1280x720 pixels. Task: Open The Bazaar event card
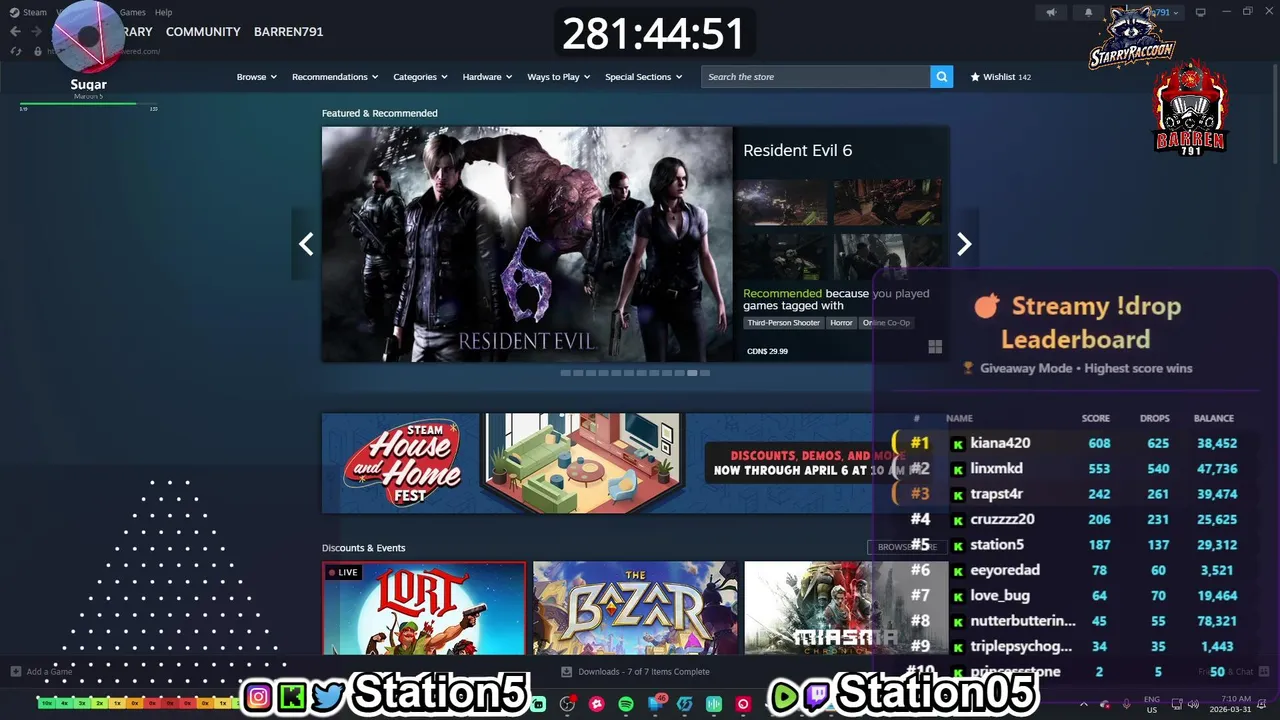635,608
